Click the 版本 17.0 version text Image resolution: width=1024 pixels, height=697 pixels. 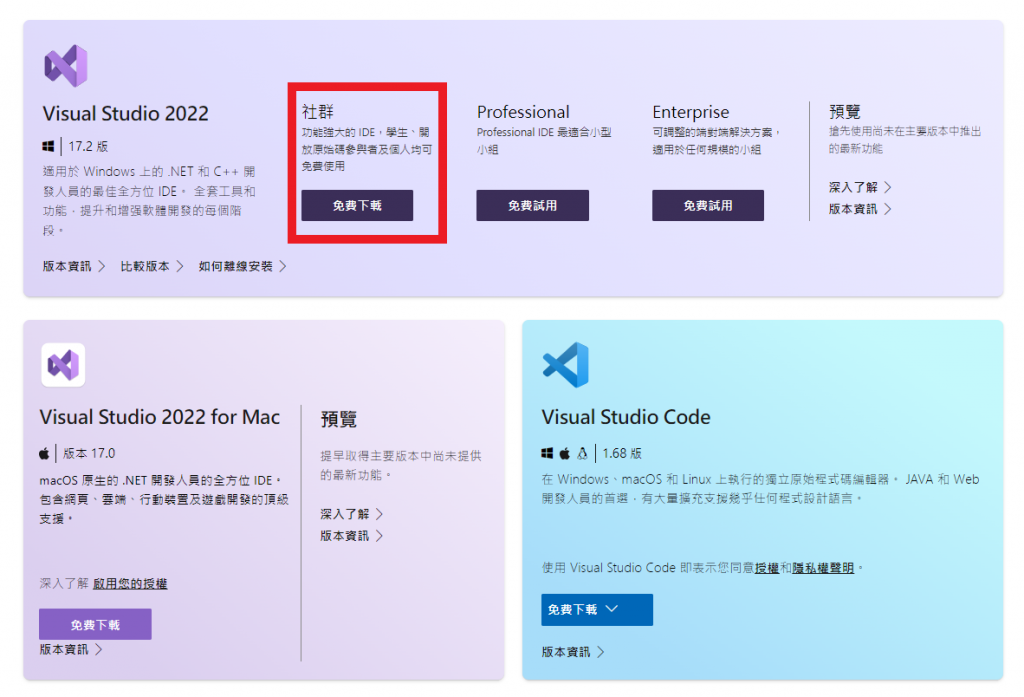pyautogui.click(x=89, y=453)
